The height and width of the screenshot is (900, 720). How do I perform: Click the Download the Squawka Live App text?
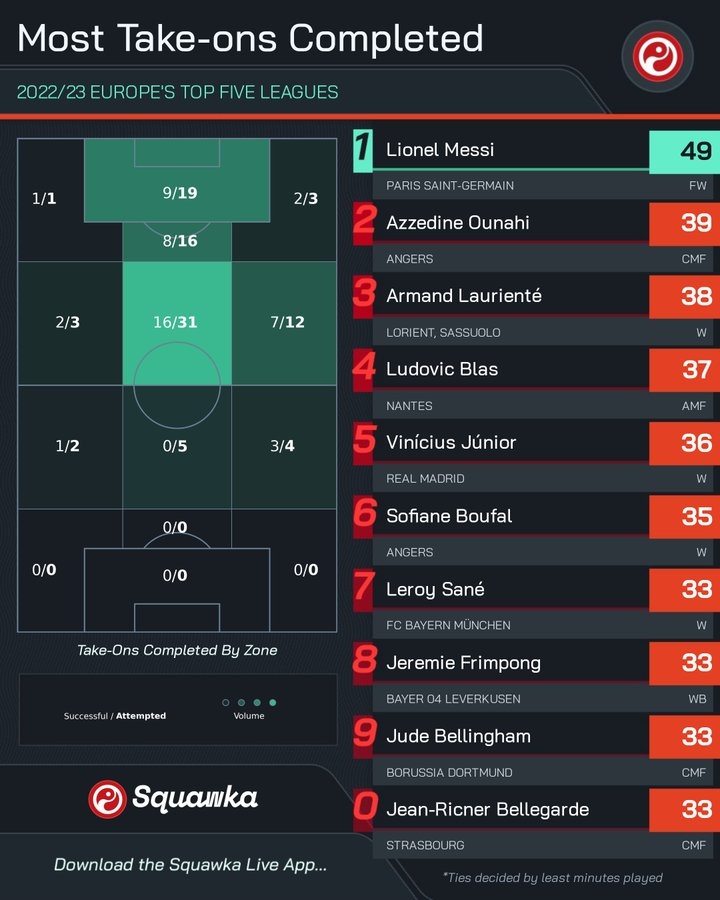190,865
